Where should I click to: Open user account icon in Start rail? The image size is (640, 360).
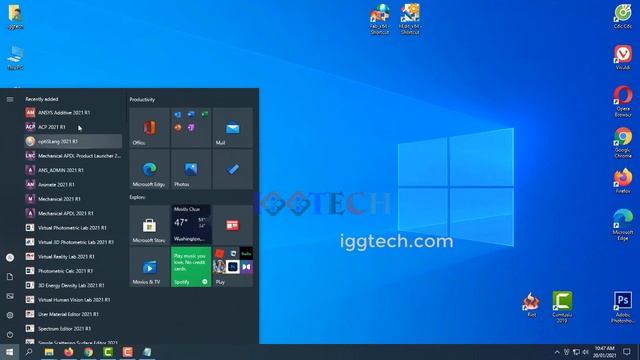click(10, 258)
